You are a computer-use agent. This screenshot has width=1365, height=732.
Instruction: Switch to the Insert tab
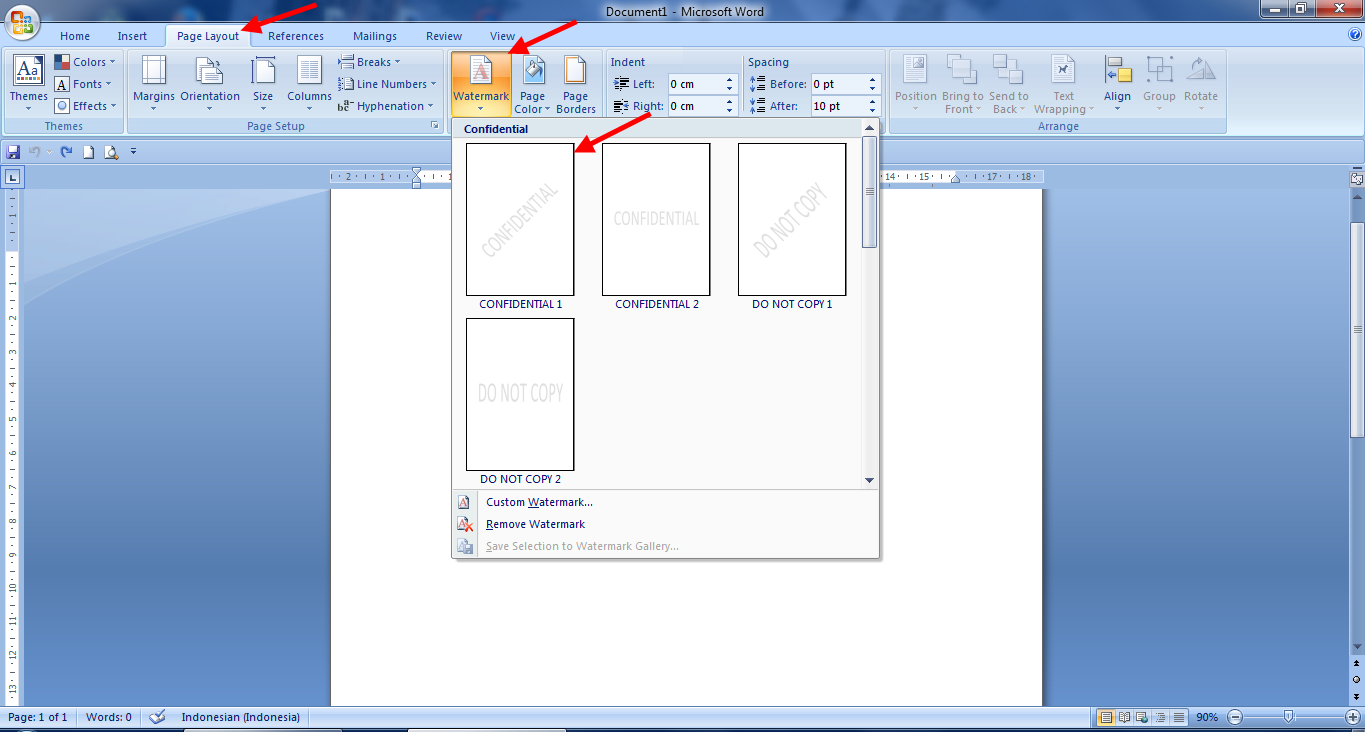click(132, 36)
